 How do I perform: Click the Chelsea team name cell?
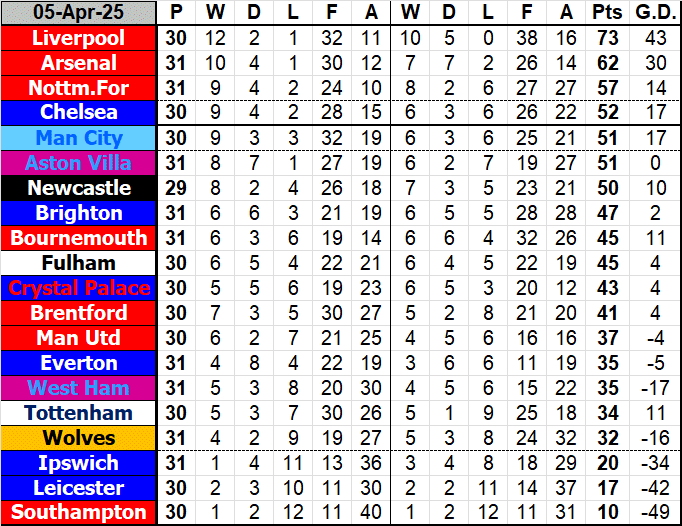78,113
